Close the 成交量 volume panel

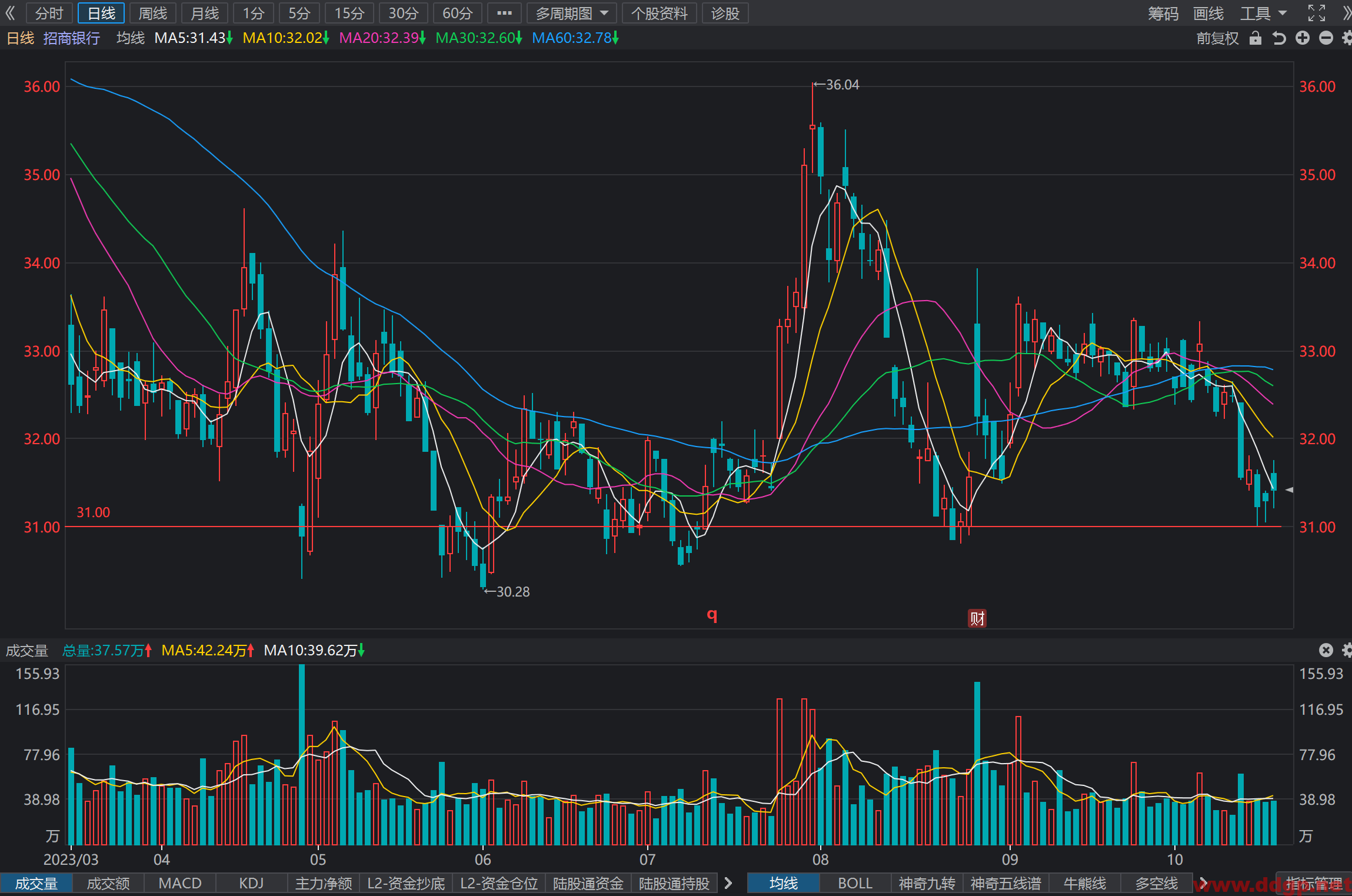(x=1326, y=650)
